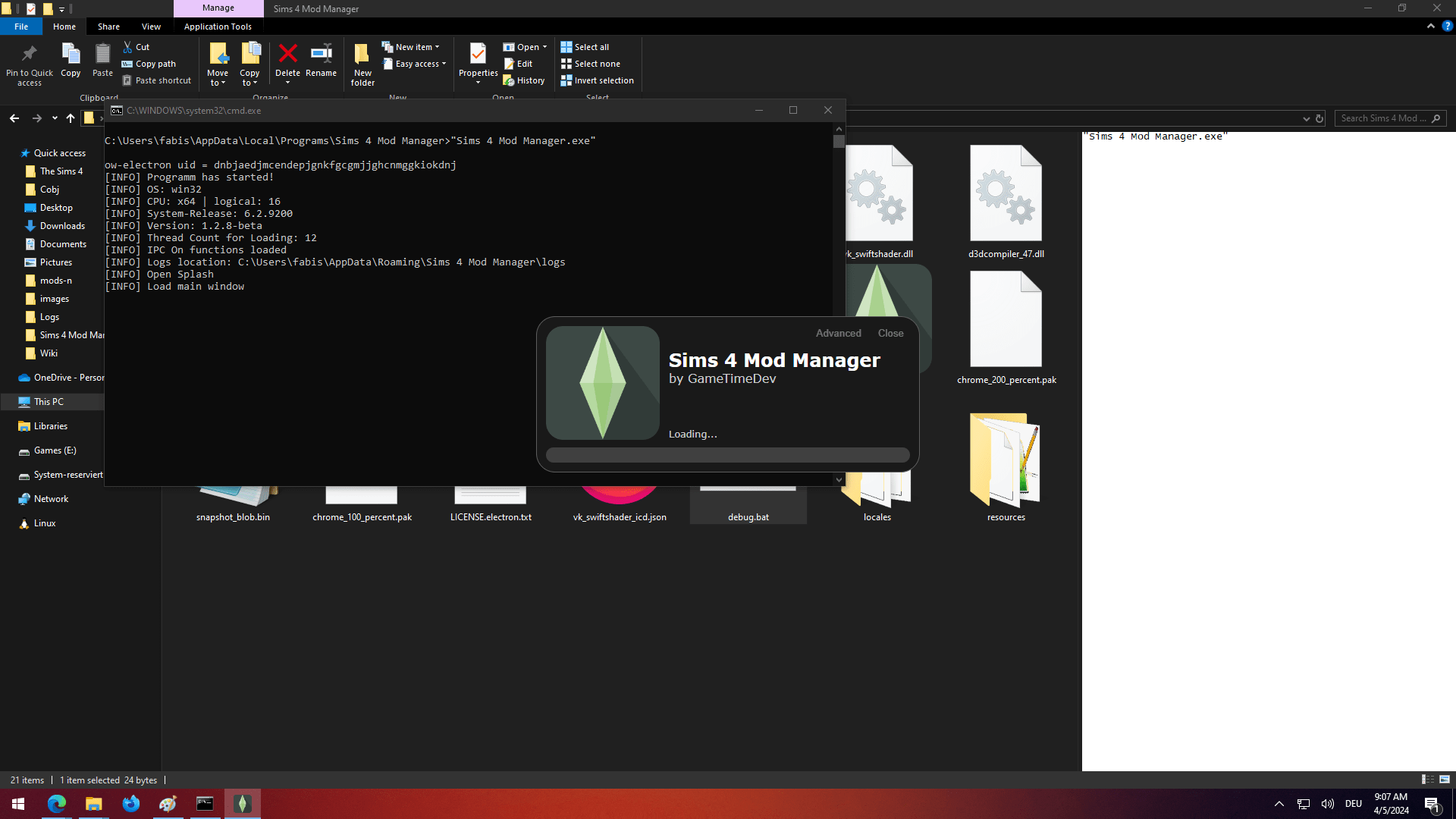Screen dimensions: 1456x819
Task: Click Close on splash screen
Action: pyautogui.click(x=890, y=334)
